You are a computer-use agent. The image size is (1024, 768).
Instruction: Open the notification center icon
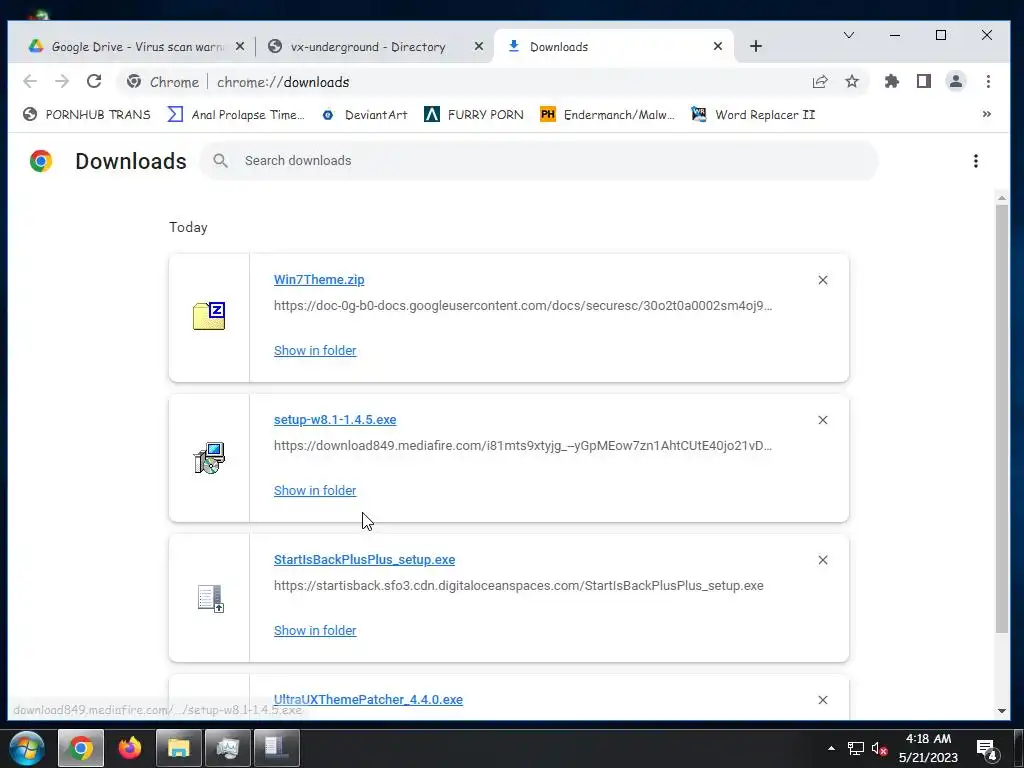[986, 750]
